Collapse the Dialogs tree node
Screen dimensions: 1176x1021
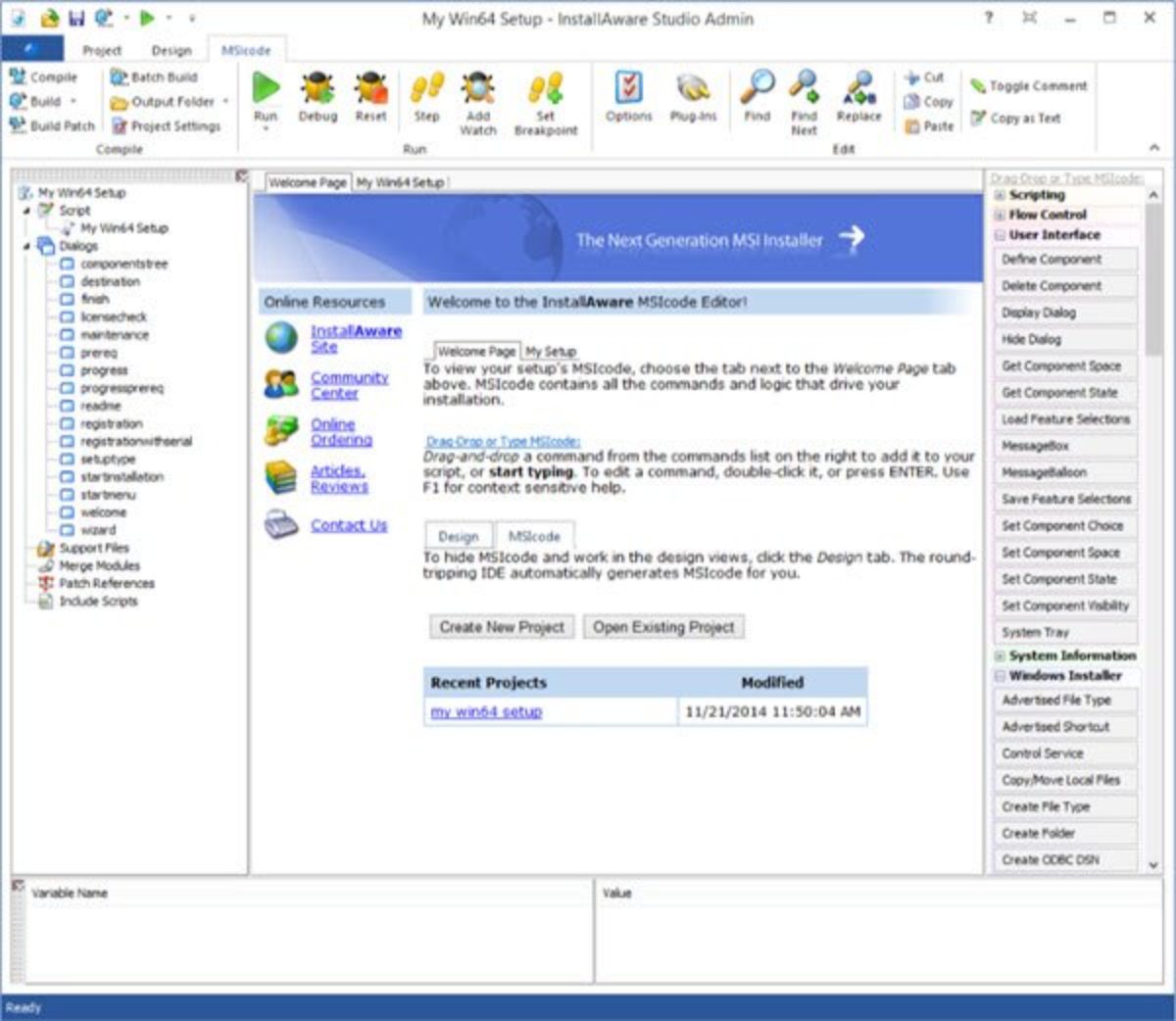[x=26, y=246]
